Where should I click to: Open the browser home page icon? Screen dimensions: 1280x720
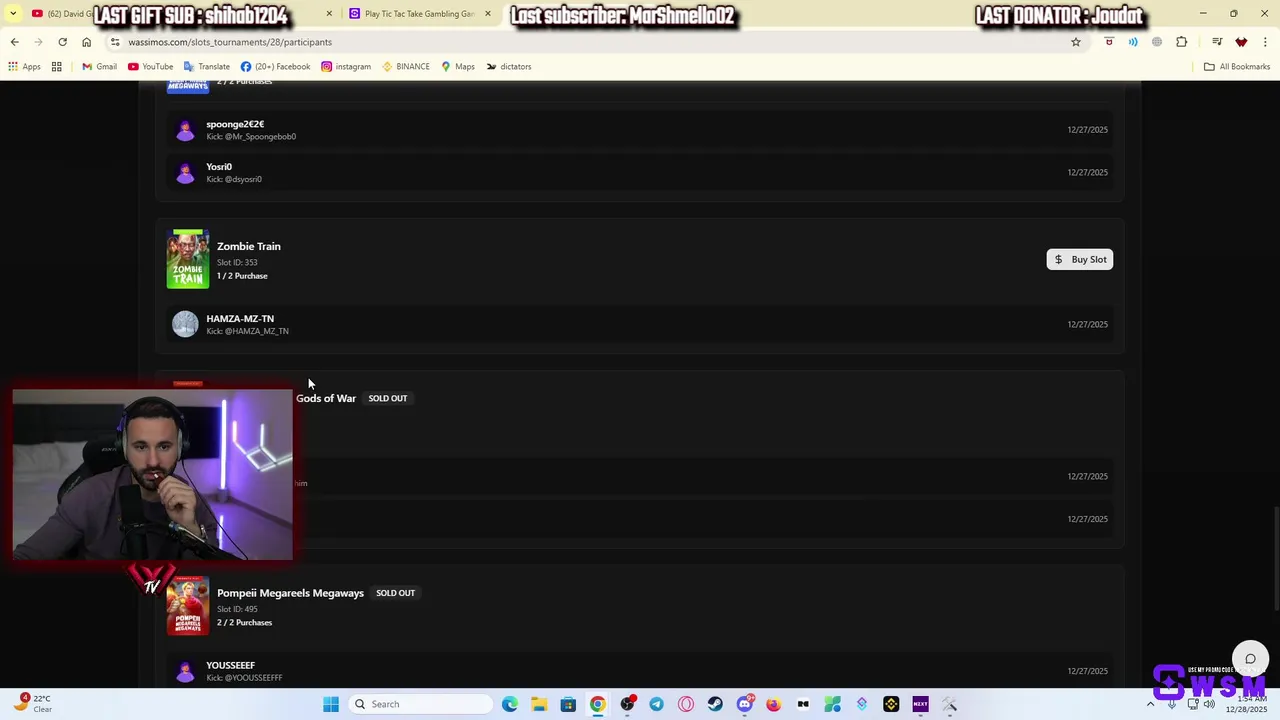pyautogui.click(x=86, y=42)
